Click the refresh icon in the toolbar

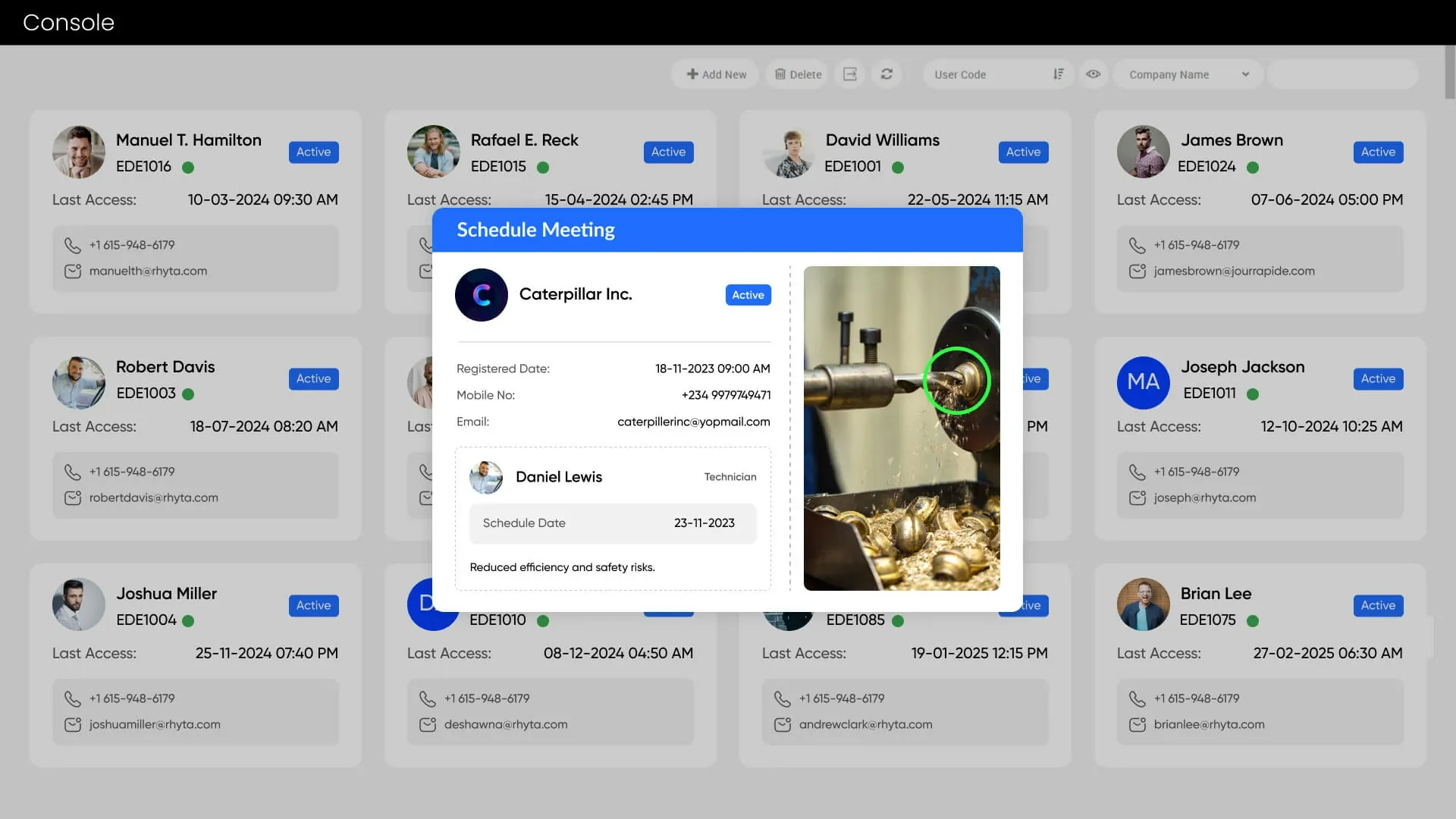point(886,74)
